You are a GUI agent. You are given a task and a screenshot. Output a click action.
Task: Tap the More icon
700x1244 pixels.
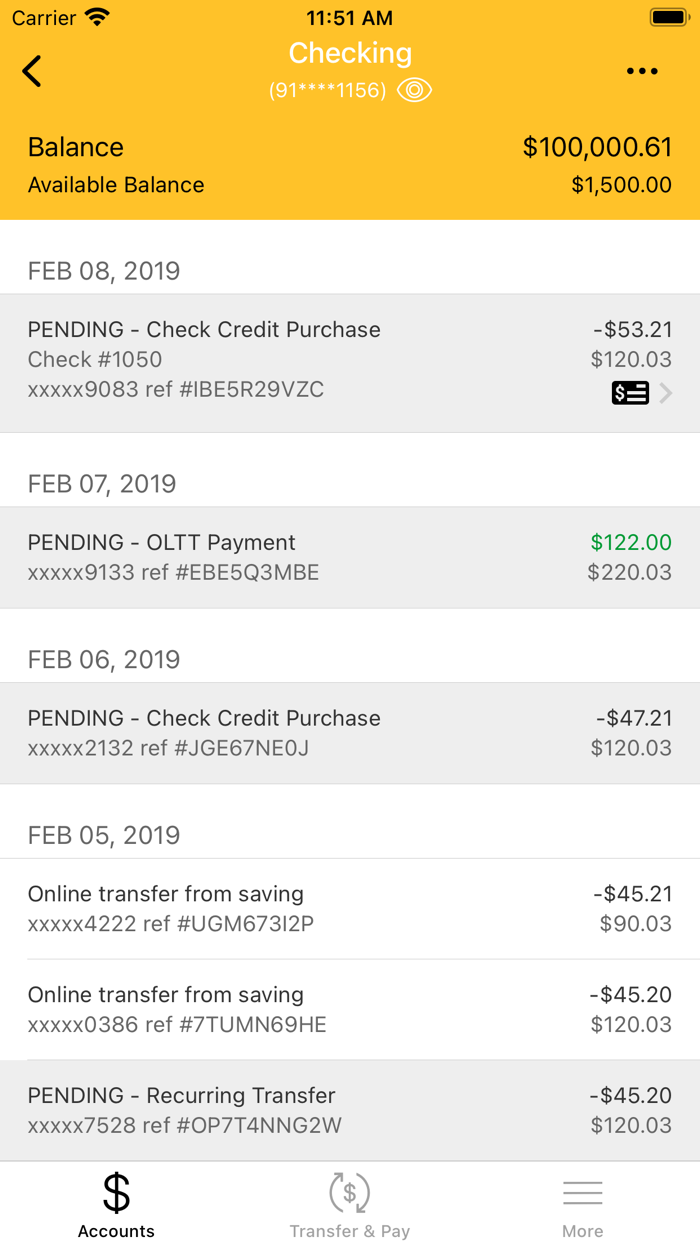coord(583,1190)
